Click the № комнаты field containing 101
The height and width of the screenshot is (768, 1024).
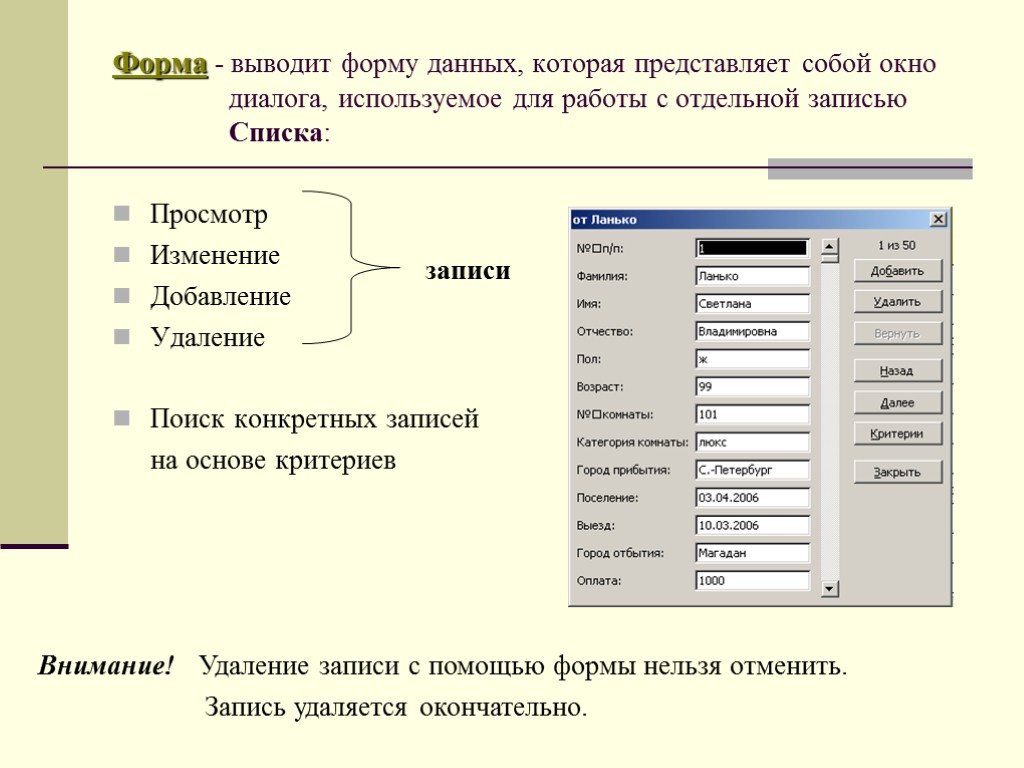(752, 414)
